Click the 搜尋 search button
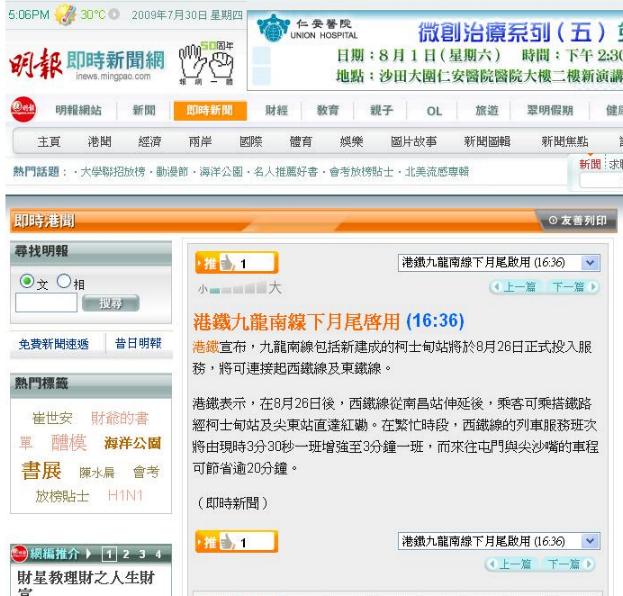 [108, 303]
